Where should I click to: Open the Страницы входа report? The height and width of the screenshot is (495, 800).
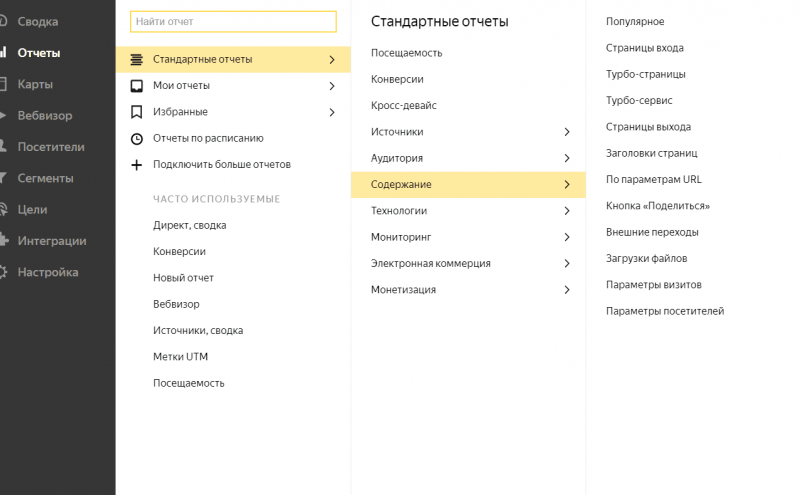[x=644, y=48]
